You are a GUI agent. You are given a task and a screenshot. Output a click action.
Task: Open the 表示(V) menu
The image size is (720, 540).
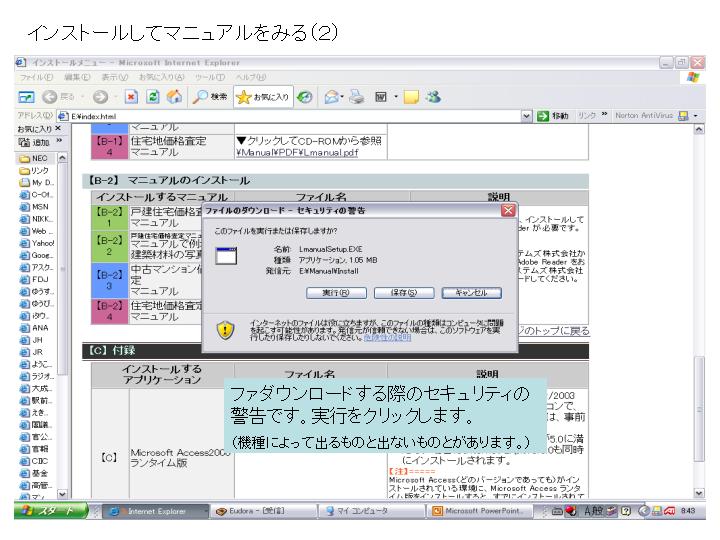114,77
